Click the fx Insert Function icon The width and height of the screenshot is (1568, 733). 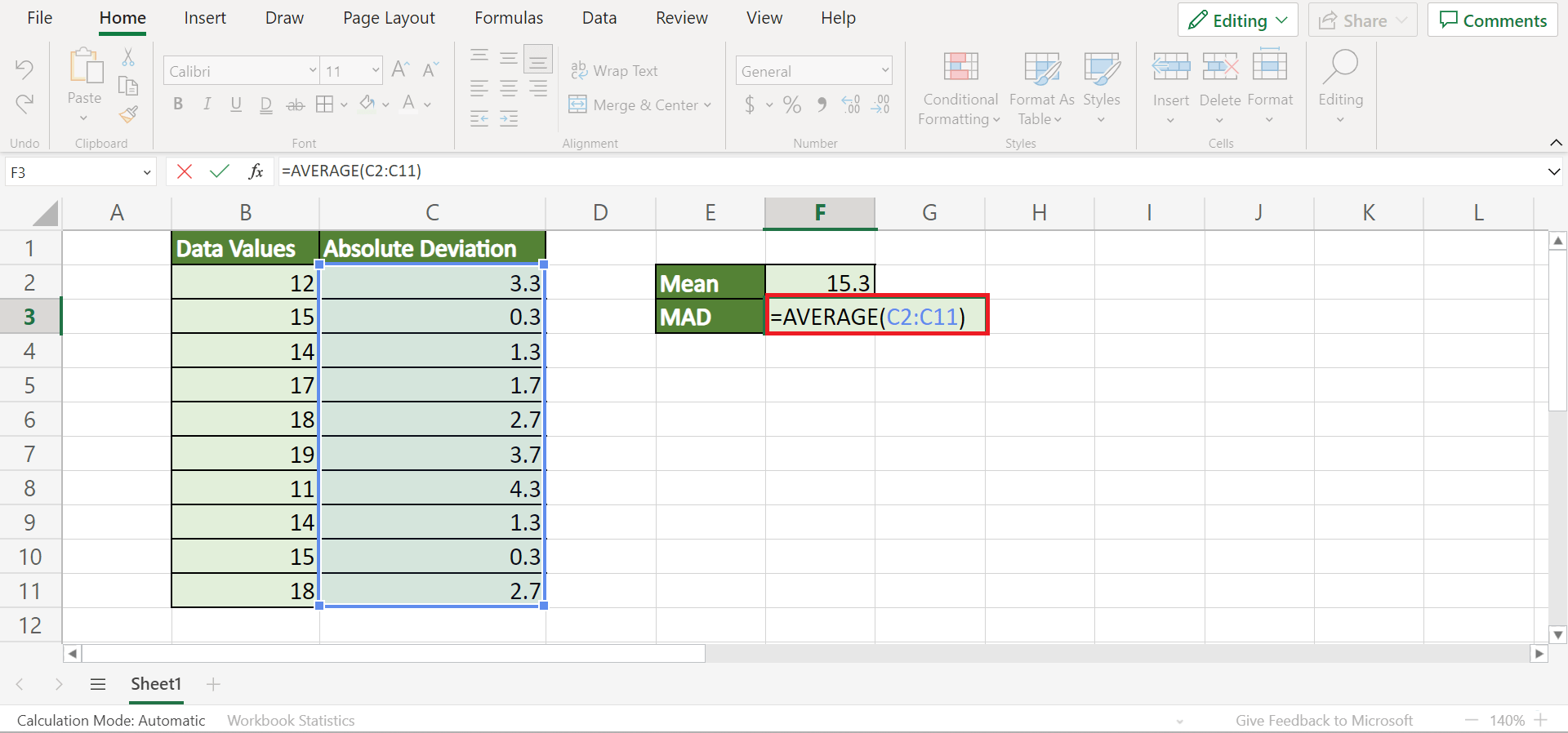coord(256,171)
